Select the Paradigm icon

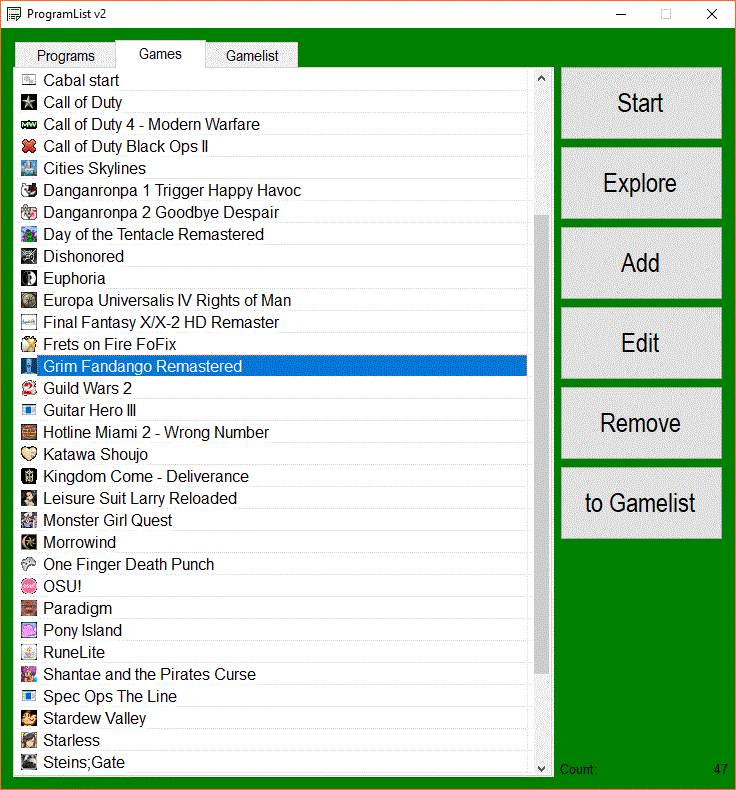pos(29,608)
